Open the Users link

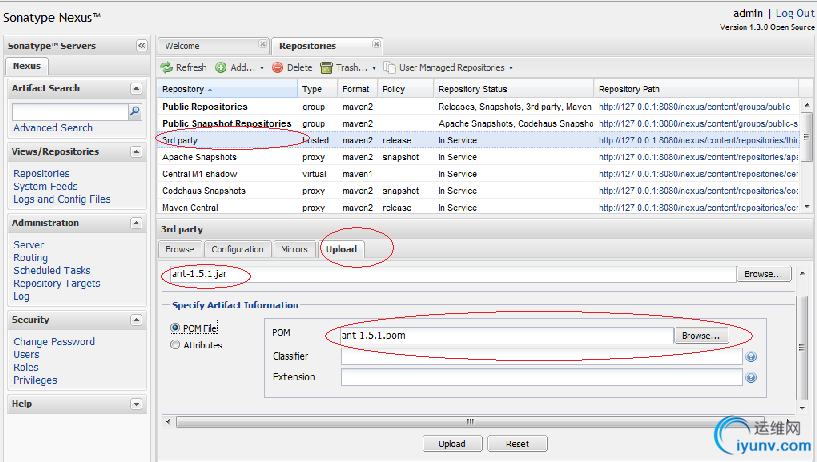point(26,355)
